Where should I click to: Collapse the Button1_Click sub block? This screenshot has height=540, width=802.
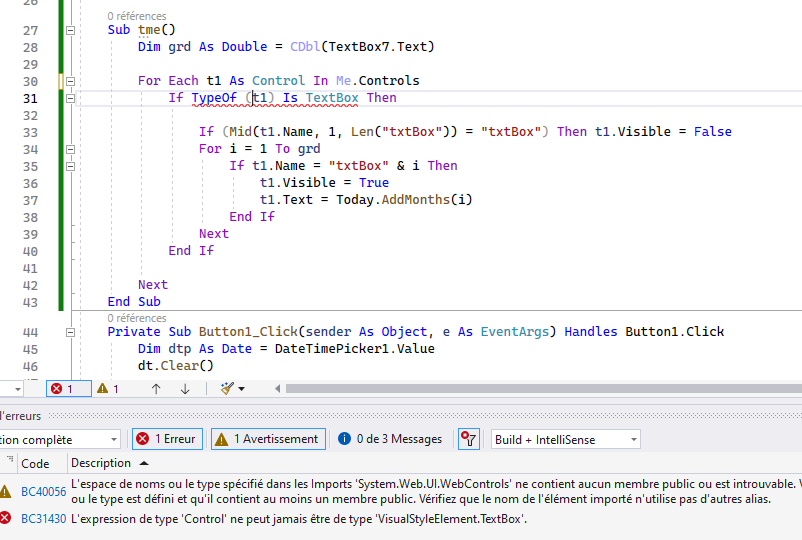pos(70,332)
